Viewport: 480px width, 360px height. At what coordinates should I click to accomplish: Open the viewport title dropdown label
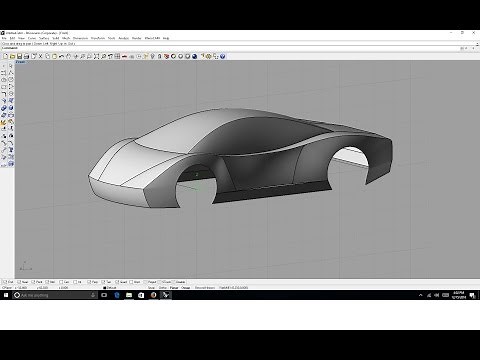point(20,62)
